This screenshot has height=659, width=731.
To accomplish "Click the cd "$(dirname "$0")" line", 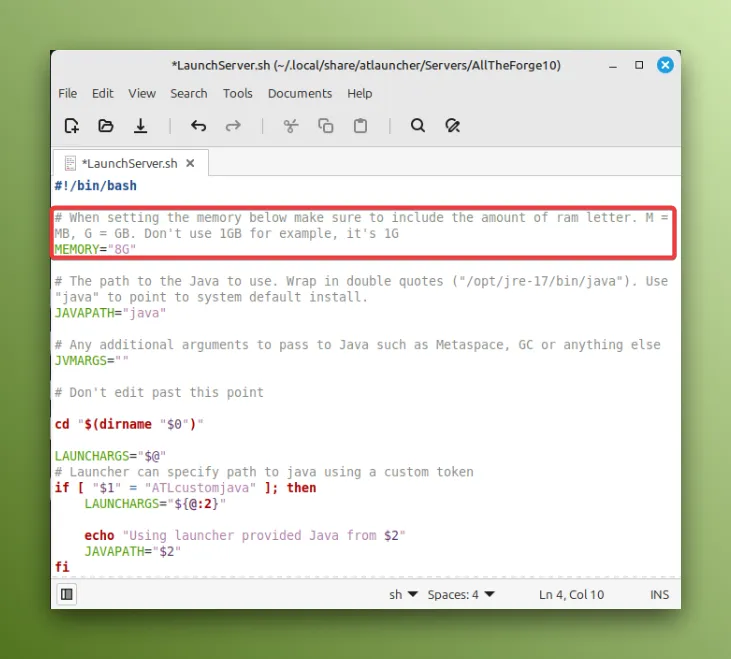I will point(129,424).
